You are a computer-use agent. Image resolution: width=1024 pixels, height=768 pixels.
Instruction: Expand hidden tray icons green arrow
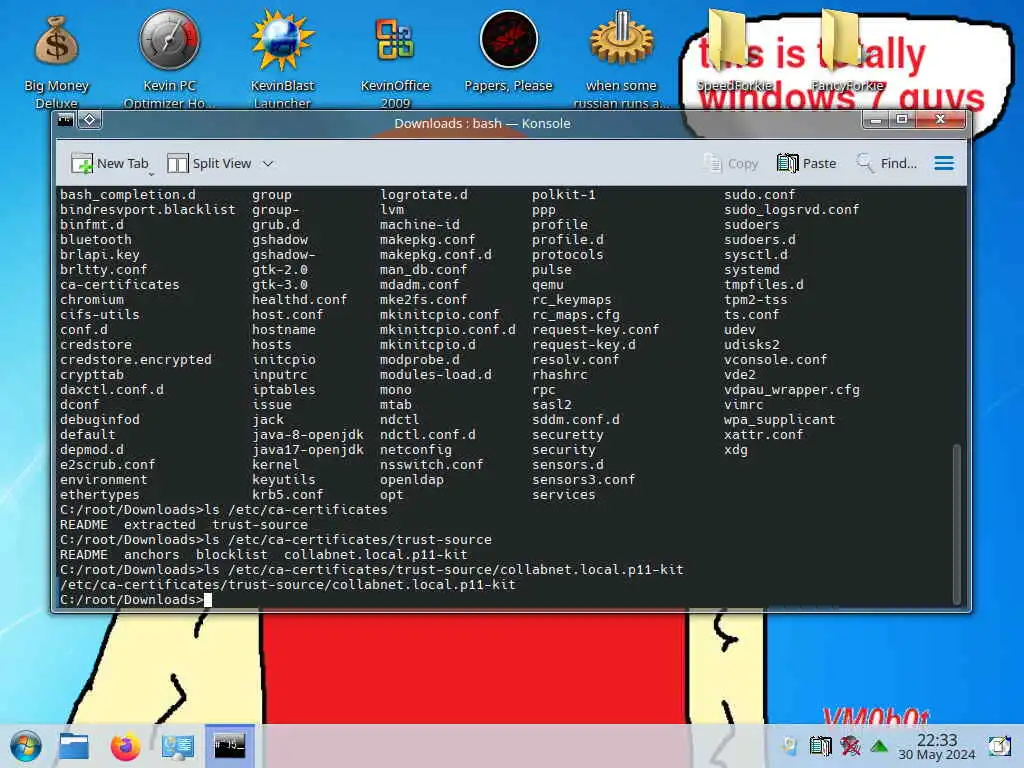pos(879,746)
